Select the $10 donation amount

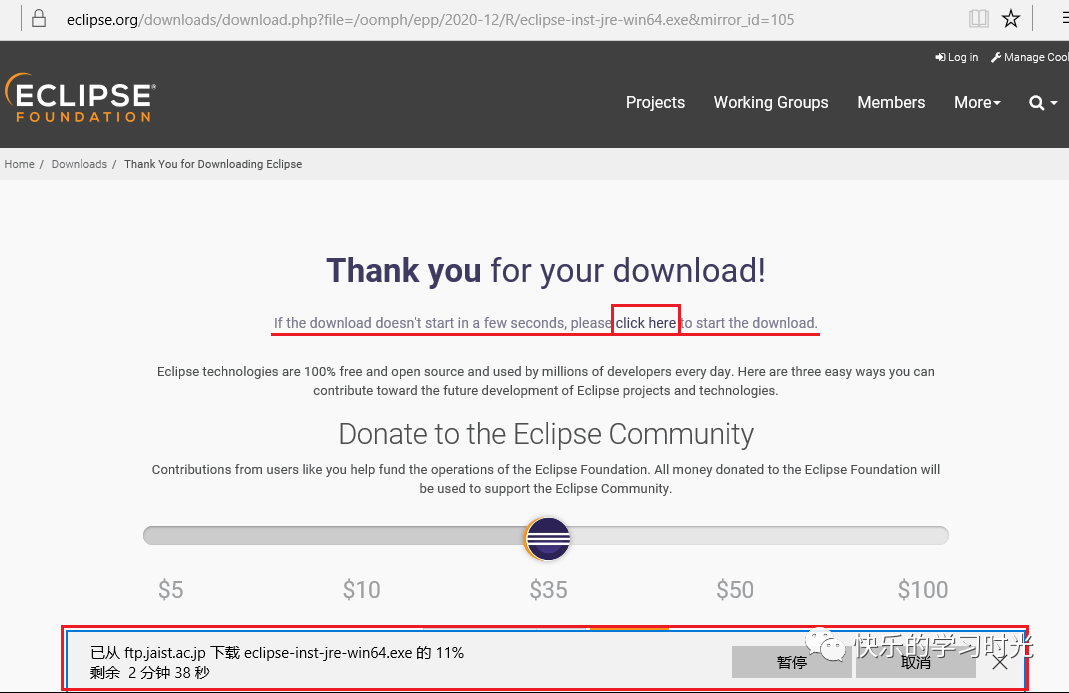[x=361, y=589]
